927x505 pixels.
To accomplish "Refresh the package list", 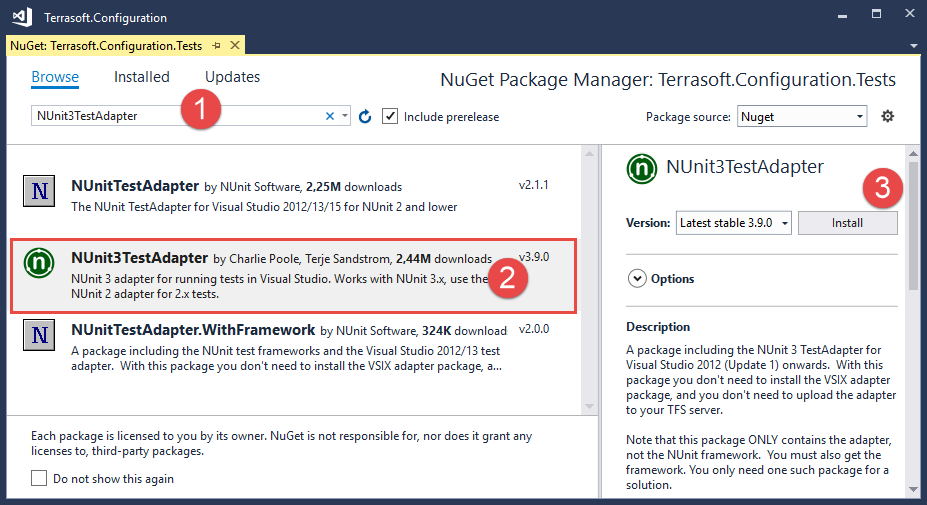I will coord(365,117).
